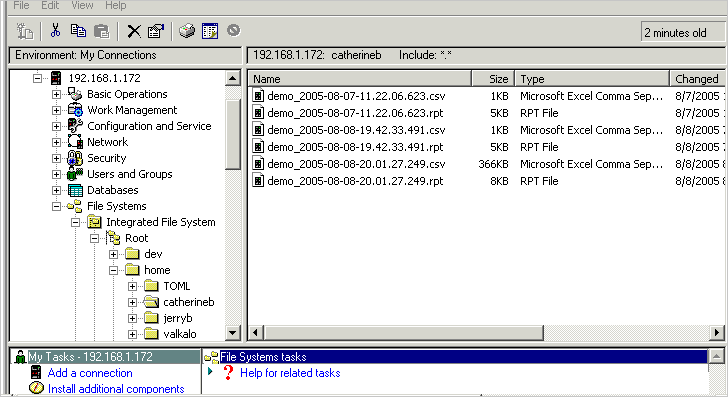Click the Integrated File System icon
Screen dimensions: 728x397
pos(94,222)
